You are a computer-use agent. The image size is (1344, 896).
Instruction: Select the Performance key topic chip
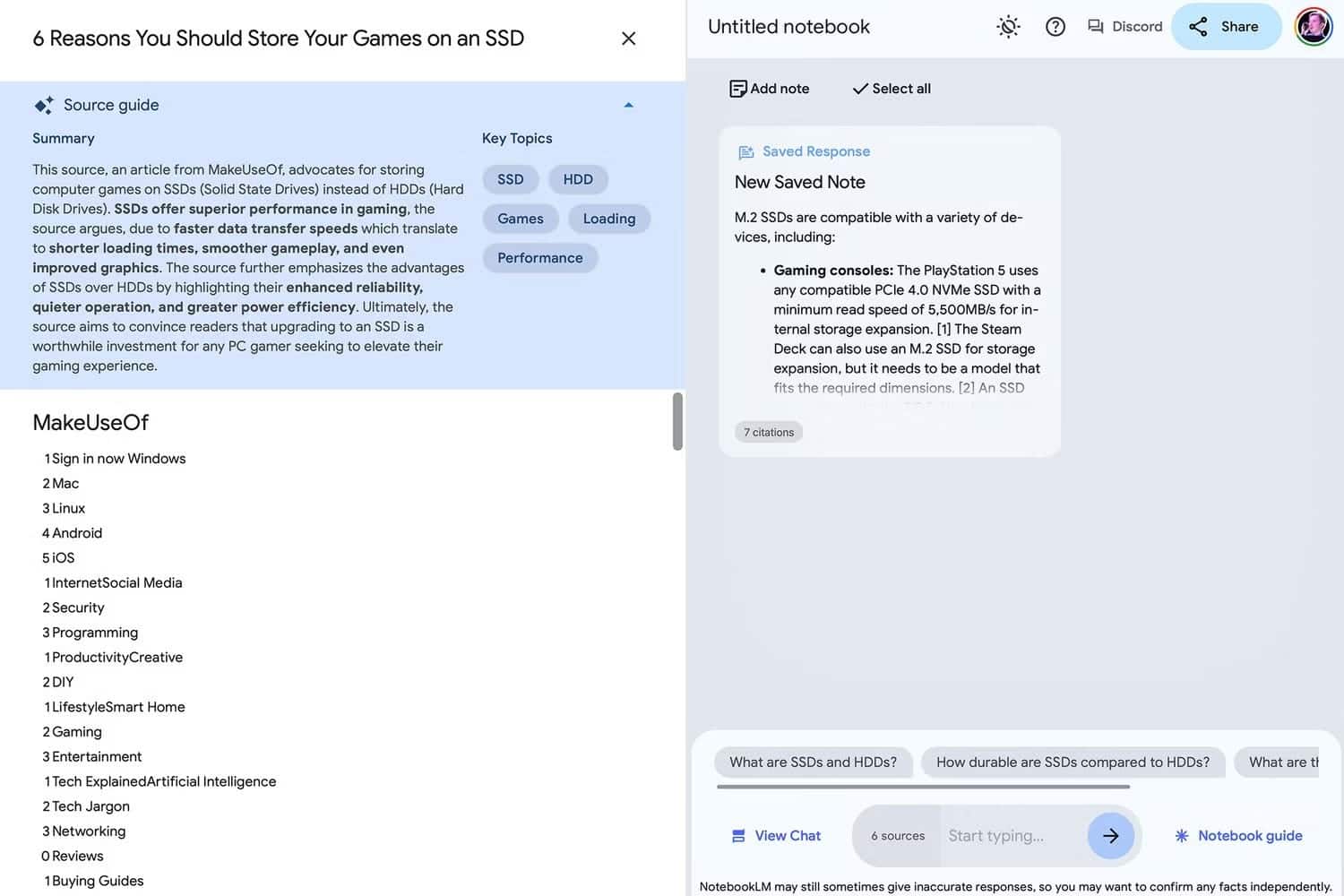539,257
